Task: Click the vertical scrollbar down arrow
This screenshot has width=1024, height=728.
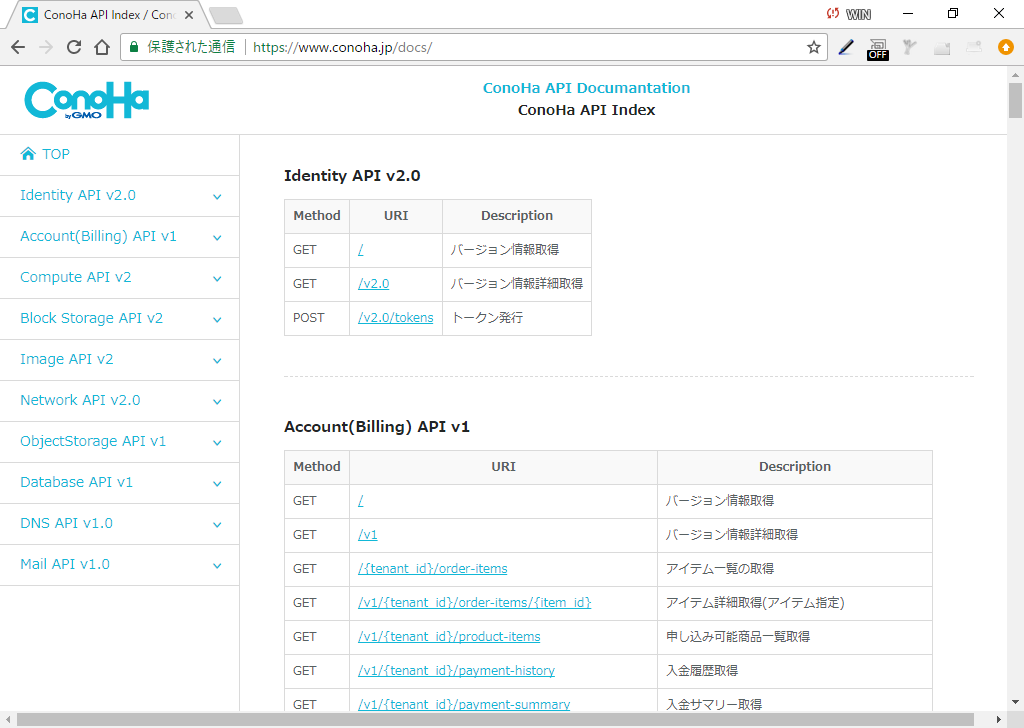Action: click(1015, 703)
